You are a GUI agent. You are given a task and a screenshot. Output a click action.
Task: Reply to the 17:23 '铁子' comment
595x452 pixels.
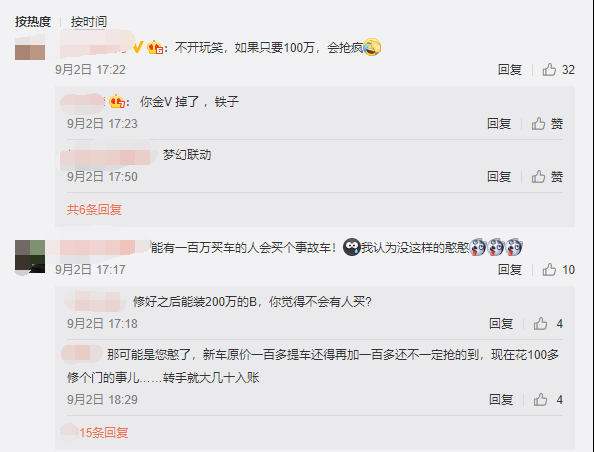[499, 124]
